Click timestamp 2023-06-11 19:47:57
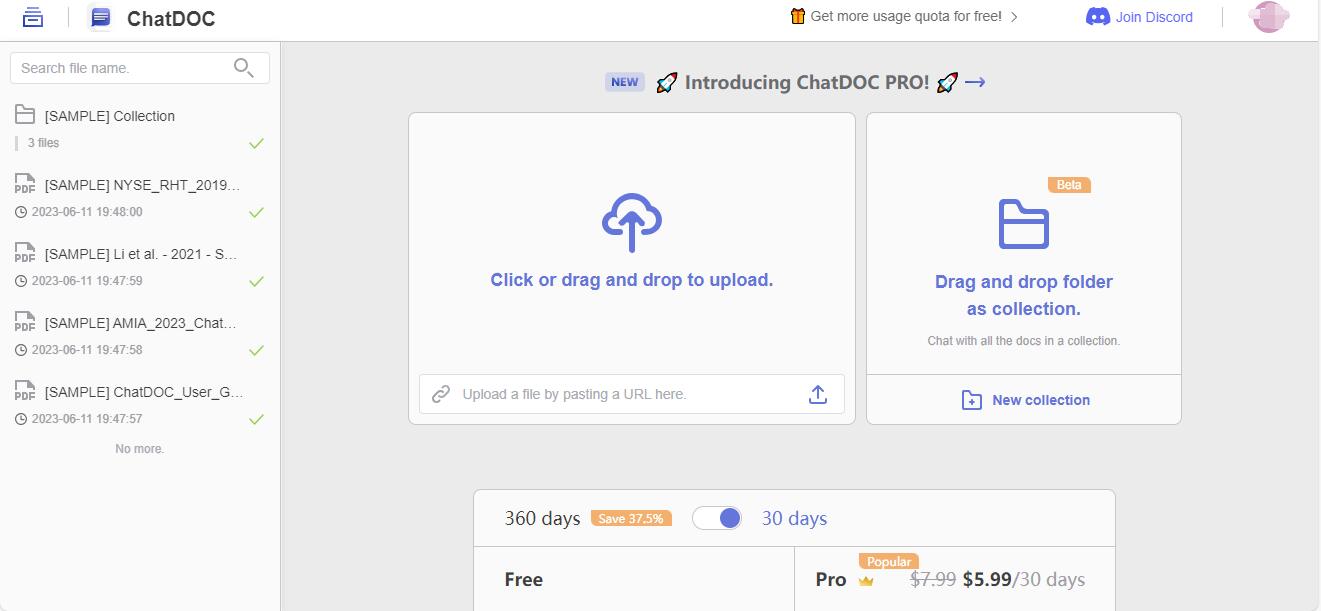This screenshot has height=611, width=1321. point(87,419)
